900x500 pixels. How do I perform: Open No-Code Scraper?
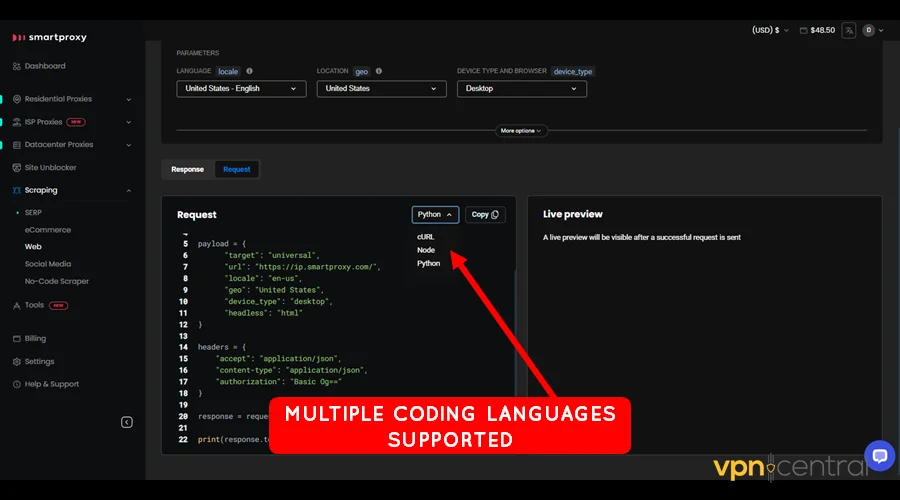tap(57, 281)
